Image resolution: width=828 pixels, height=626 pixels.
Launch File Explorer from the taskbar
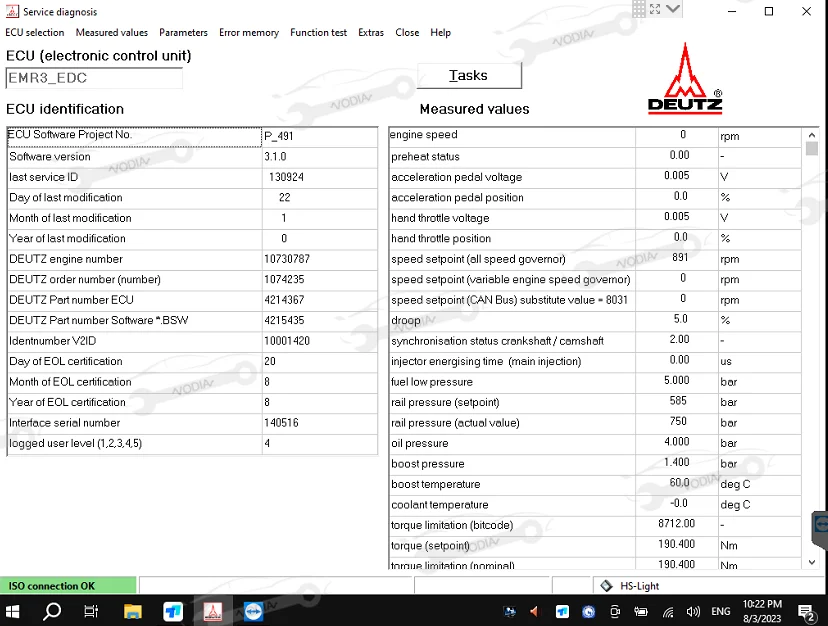[132, 611]
